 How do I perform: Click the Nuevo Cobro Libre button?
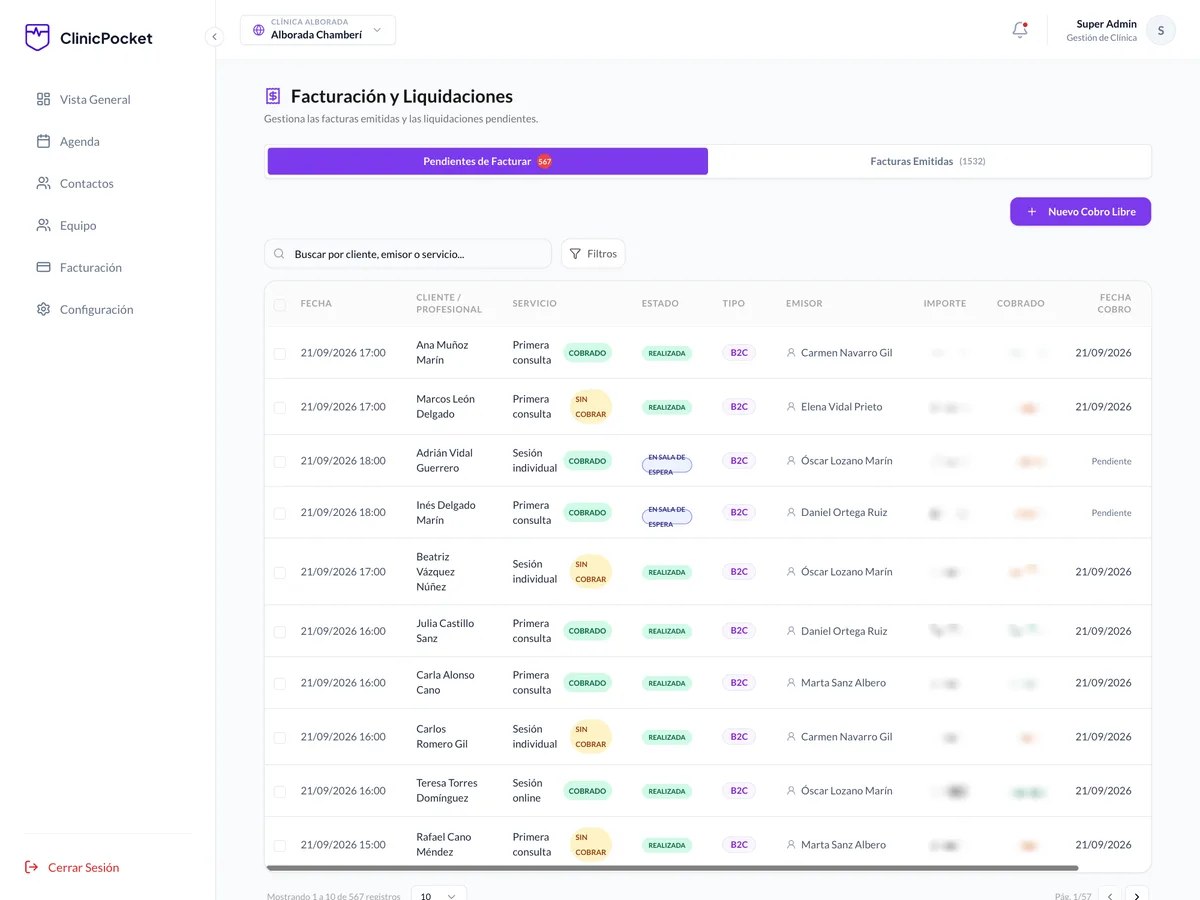(x=1080, y=212)
